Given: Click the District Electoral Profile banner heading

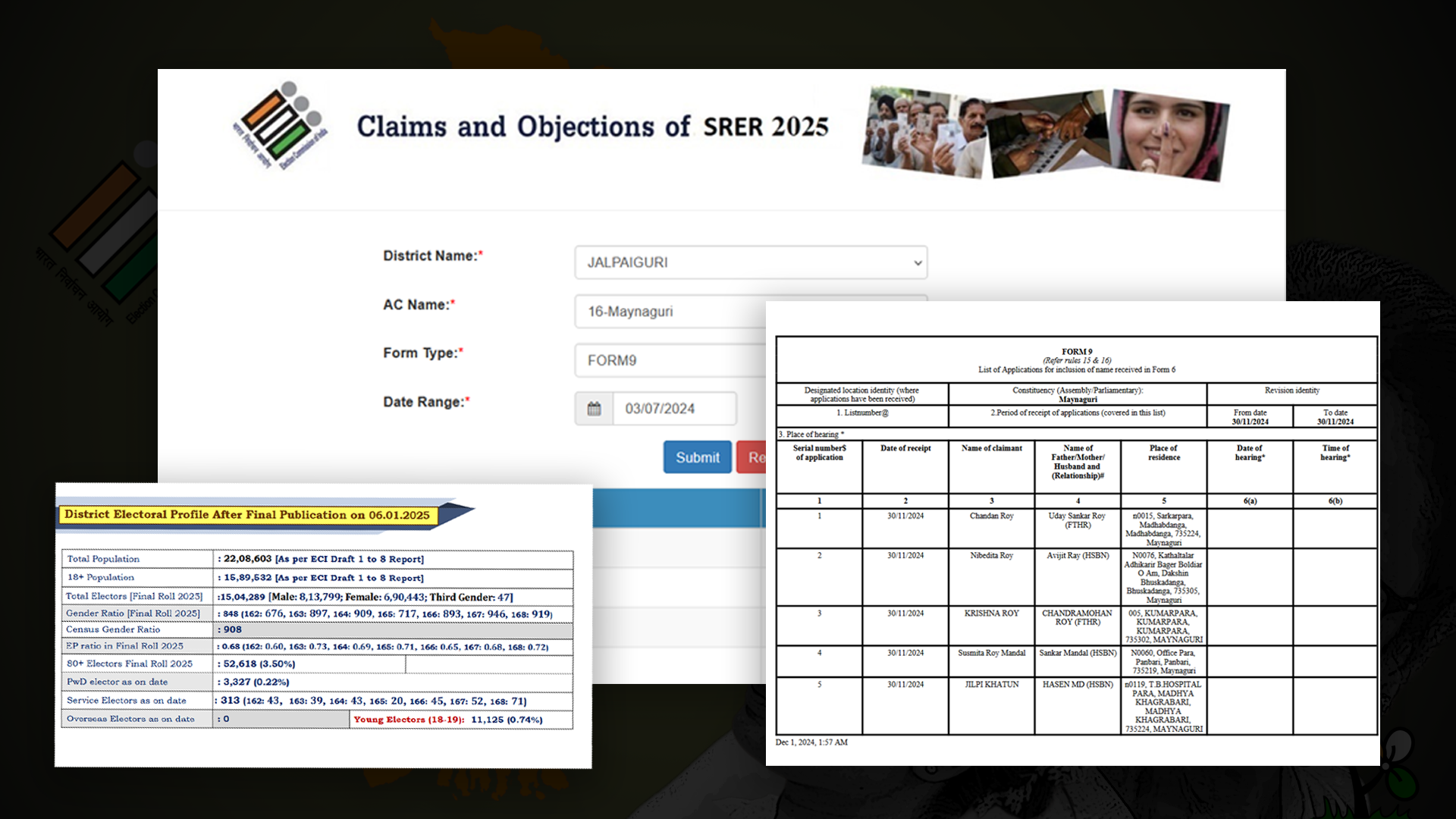Looking at the screenshot, I should coord(247,515).
